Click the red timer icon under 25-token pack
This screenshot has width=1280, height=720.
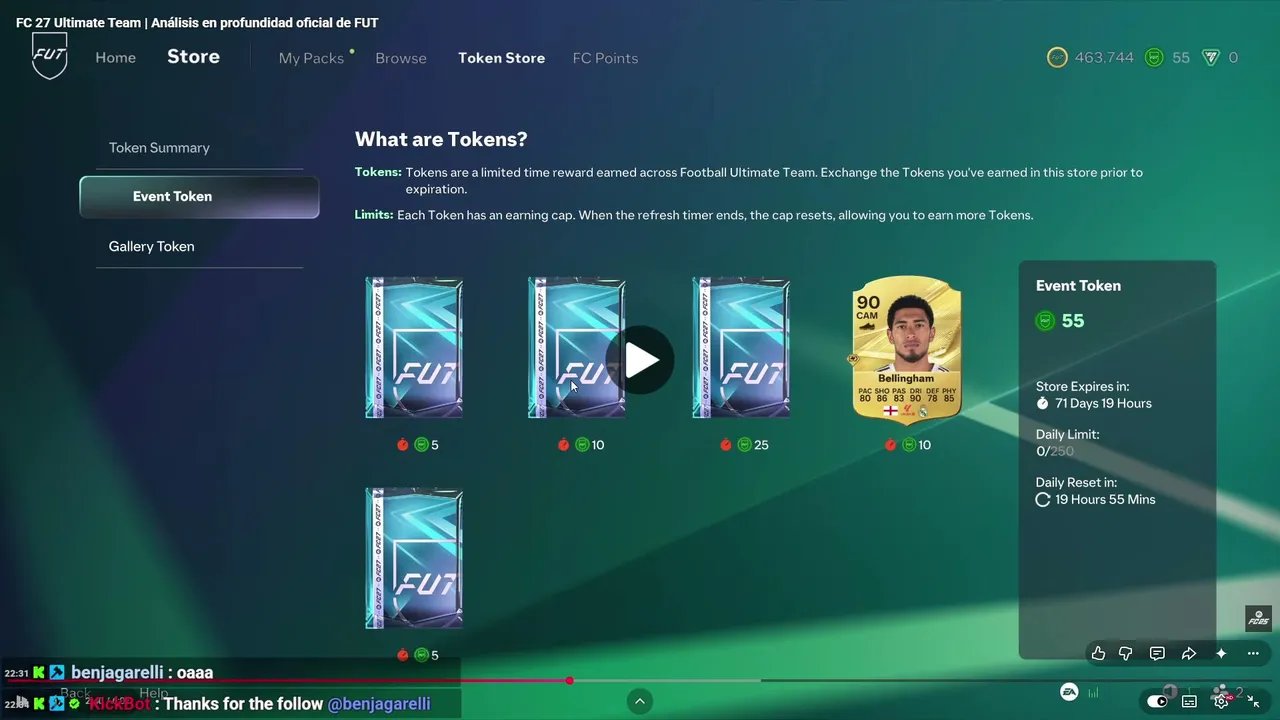click(726, 445)
